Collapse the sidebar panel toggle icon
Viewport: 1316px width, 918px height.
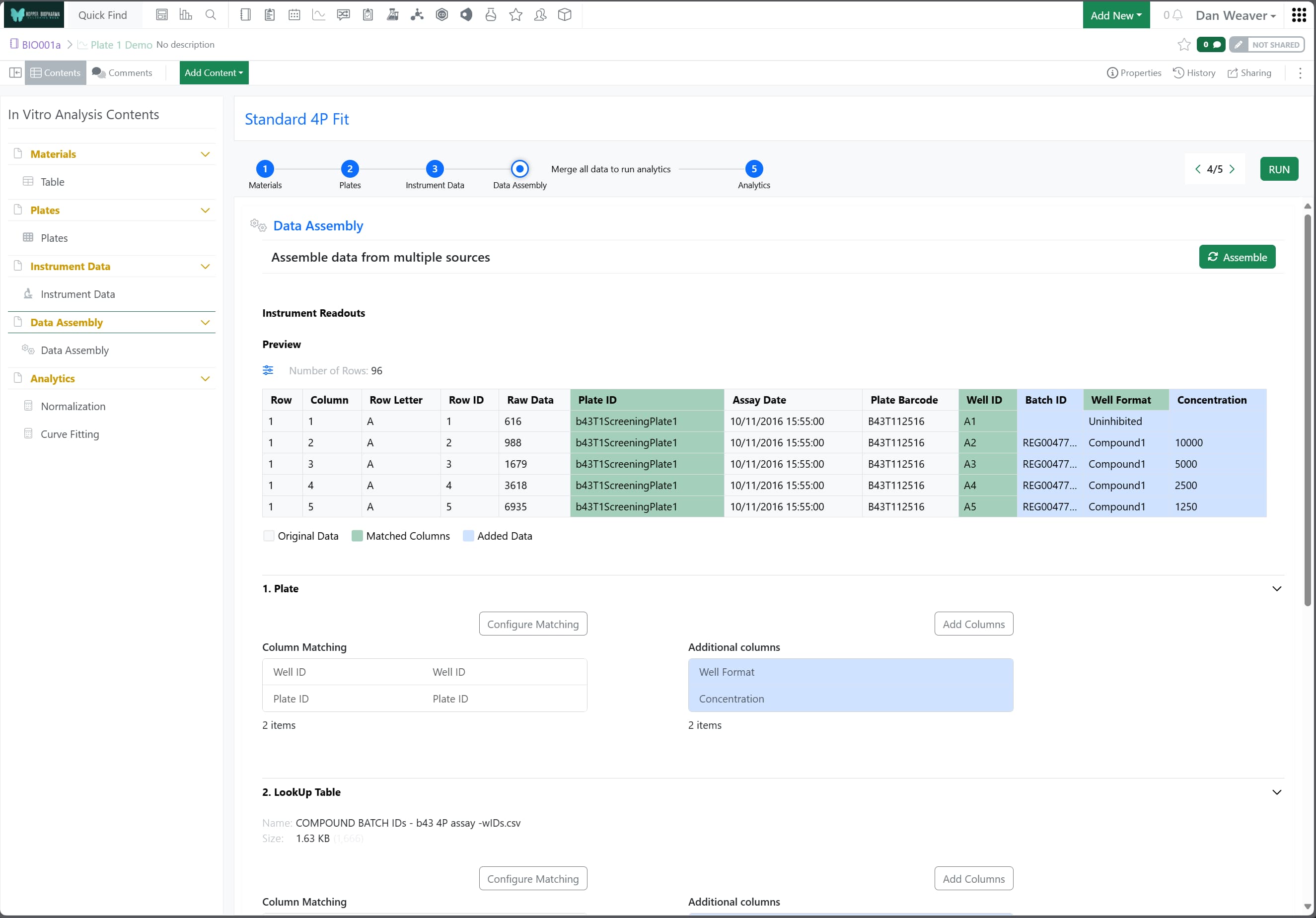click(15, 73)
